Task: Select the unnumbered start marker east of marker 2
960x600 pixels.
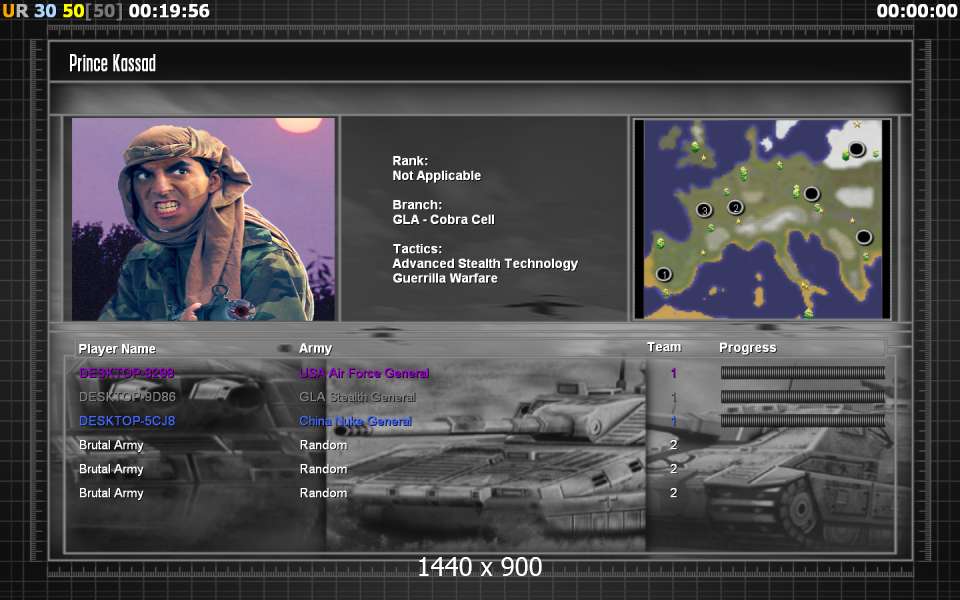Action: [x=811, y=194]
